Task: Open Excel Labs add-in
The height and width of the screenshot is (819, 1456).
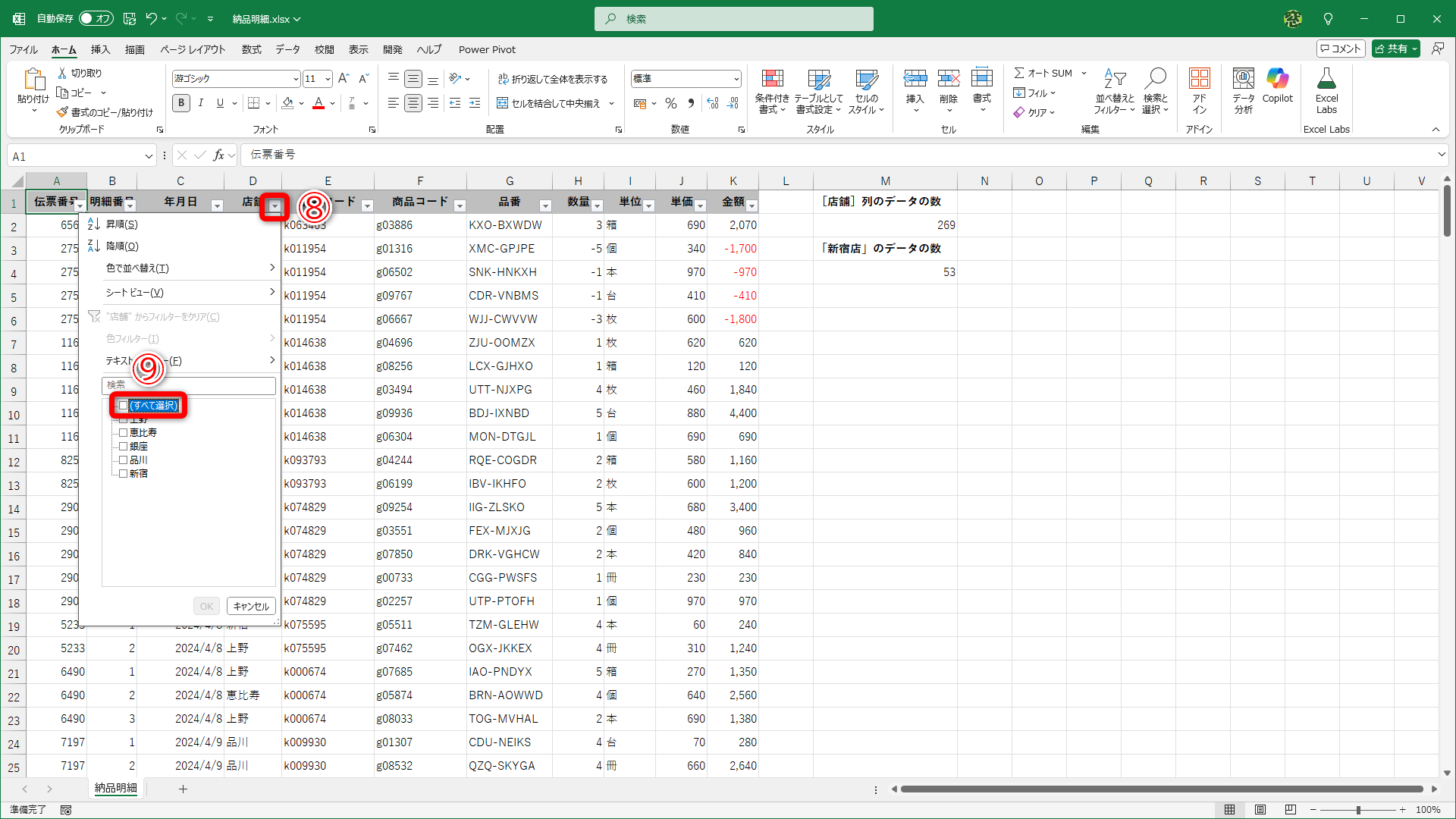Action: click(x=1326, y=90)
